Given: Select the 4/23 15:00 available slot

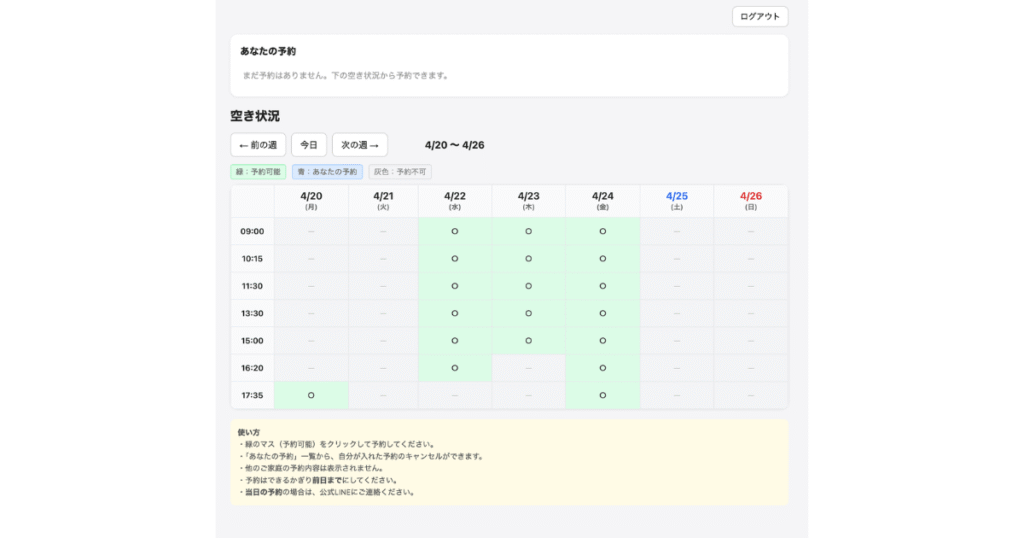Looking at the screenshot, I should tap(529, 340).
